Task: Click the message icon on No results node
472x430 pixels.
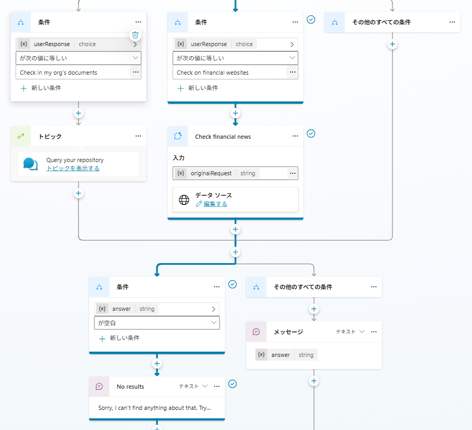Action: tap(99, 387)
